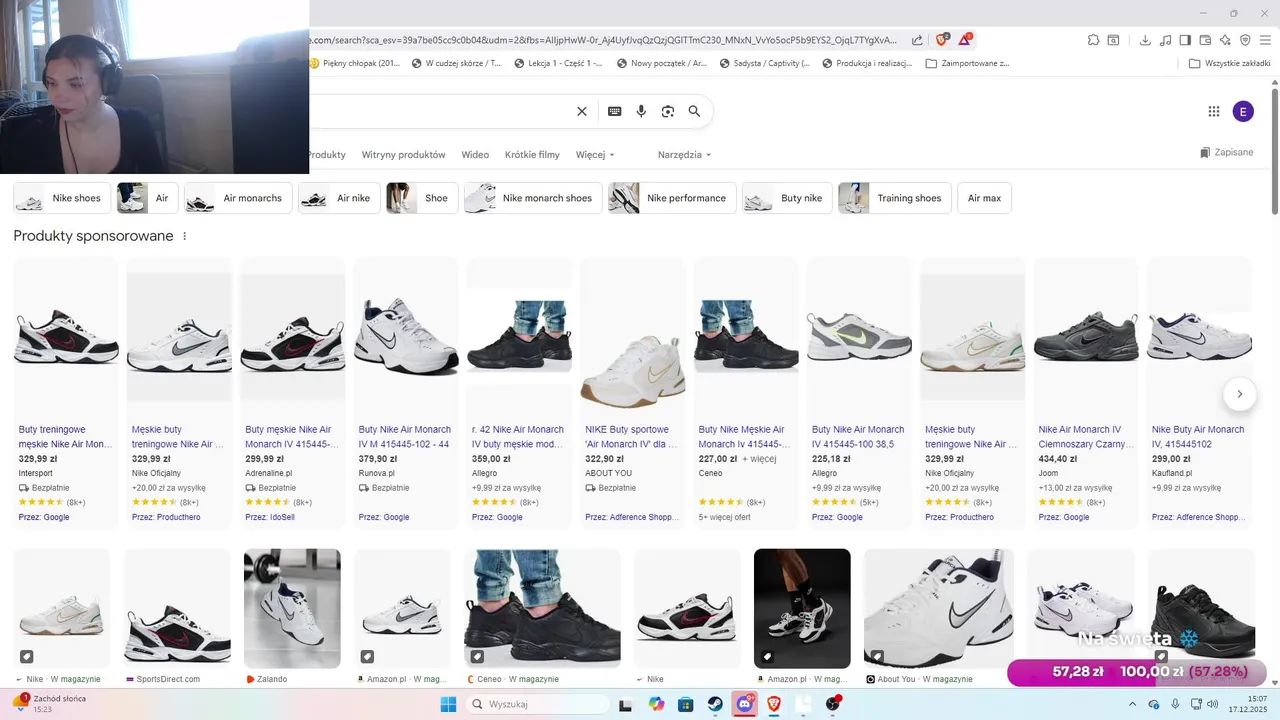Open options dots beside 'Produkty sponsorowane'

pyautogui.click(x=185, y=236)
